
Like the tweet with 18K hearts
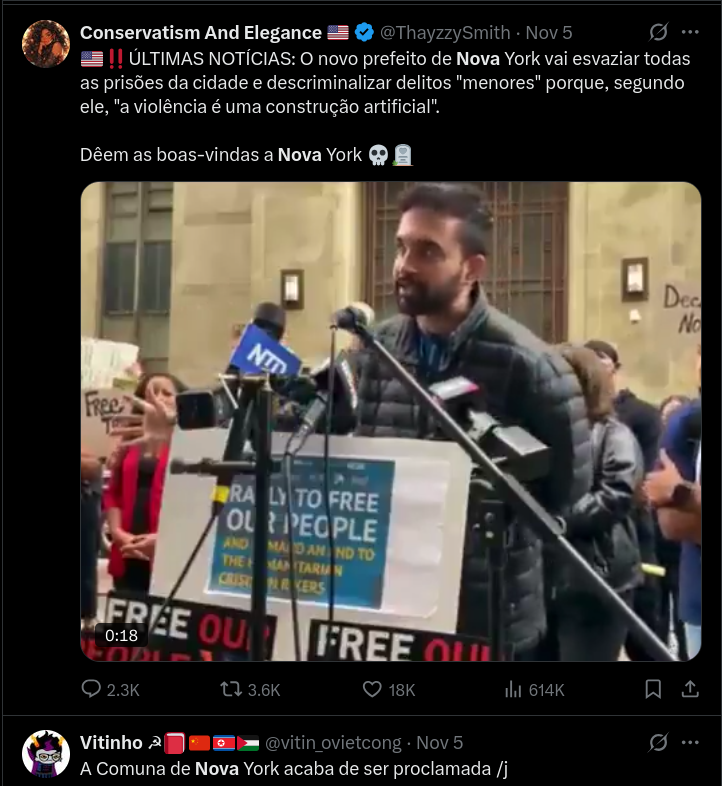coord(372,689)
